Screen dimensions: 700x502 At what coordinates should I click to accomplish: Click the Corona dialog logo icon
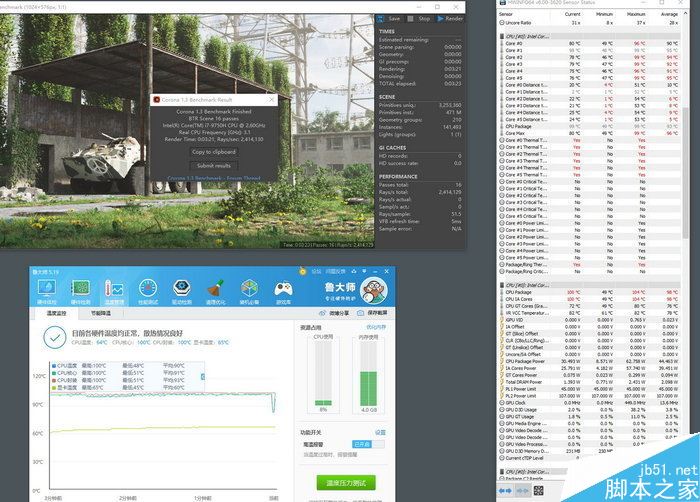coord(157,100)
